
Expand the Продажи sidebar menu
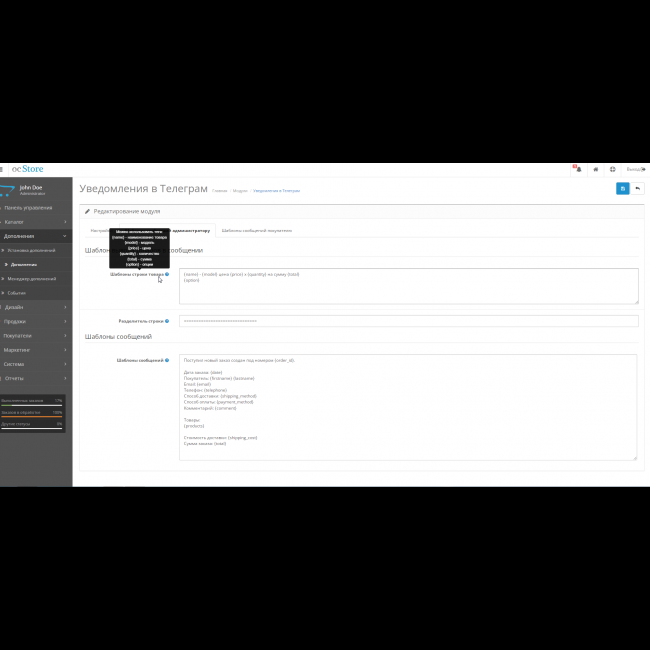[x=35, y=321]
